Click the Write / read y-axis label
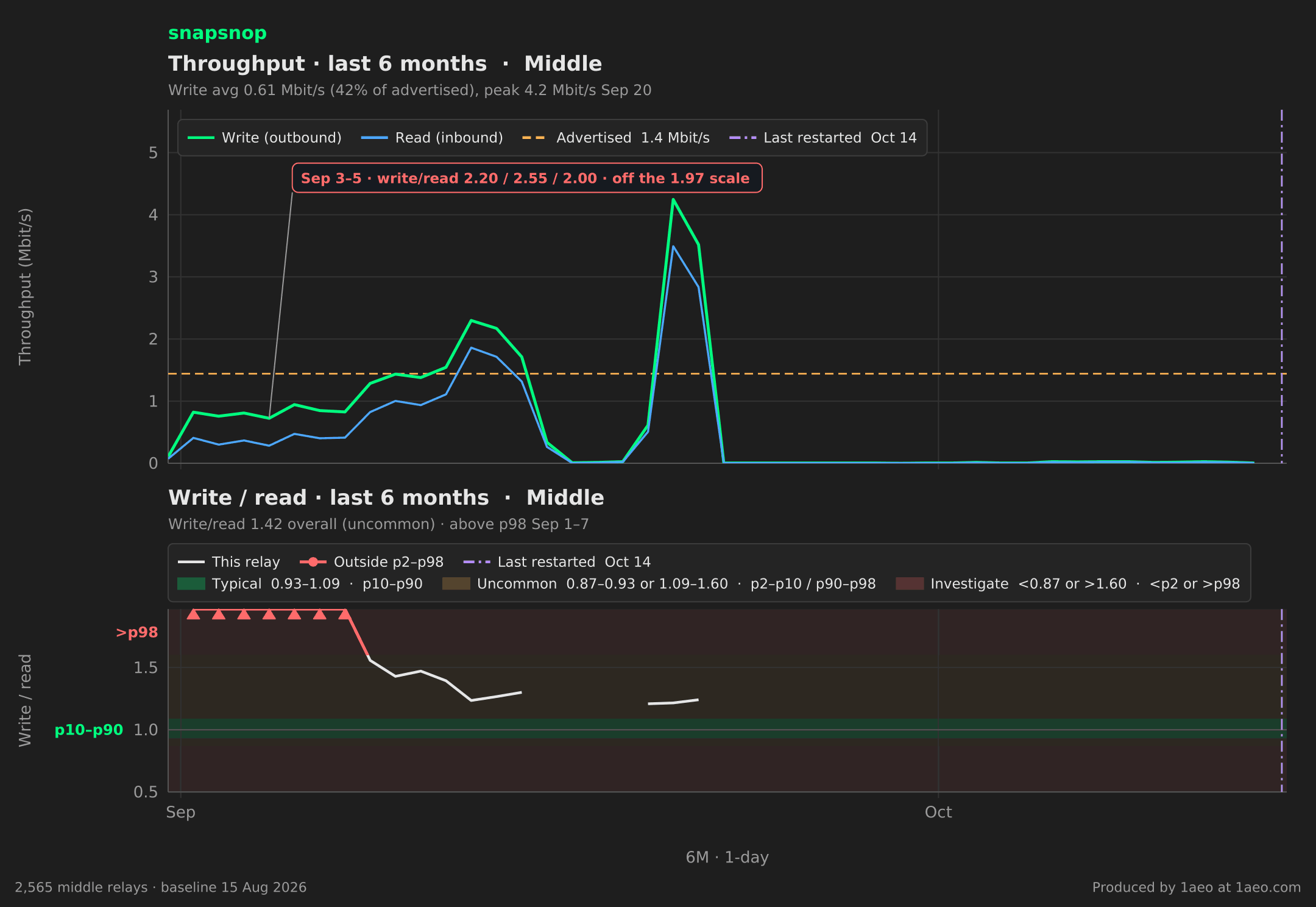This screenshot has height=907, width=1316. tap(25, 700)
